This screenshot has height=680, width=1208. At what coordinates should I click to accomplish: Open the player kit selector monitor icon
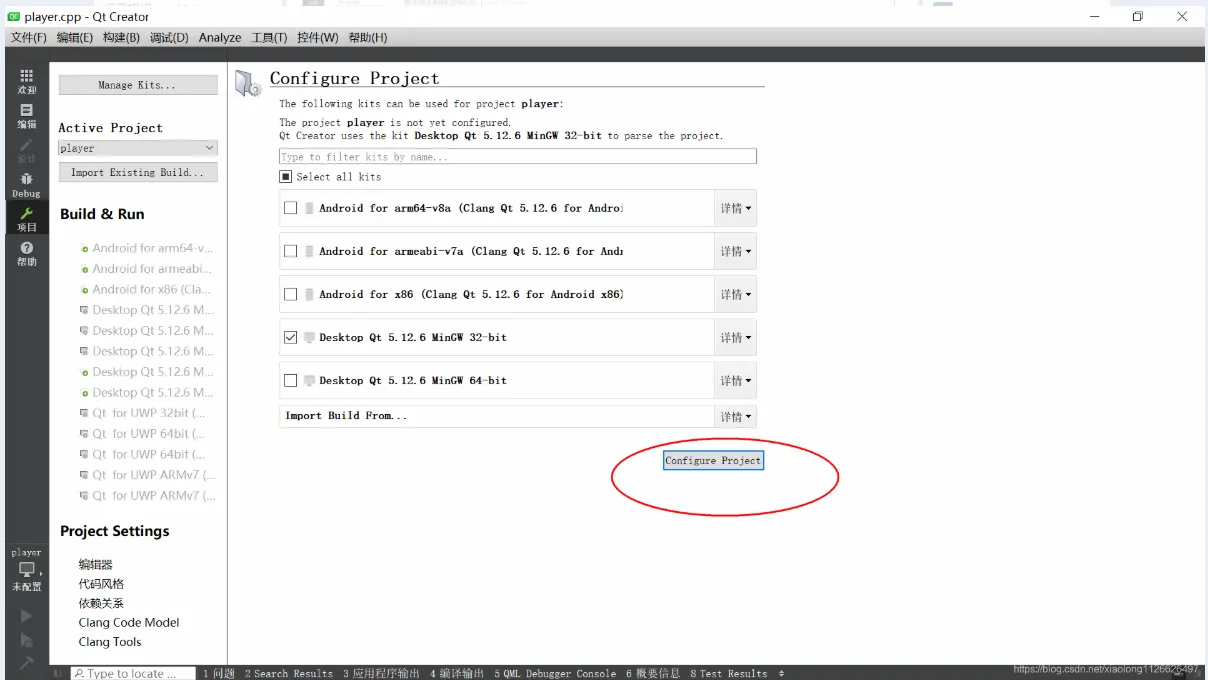click(x=26, y=569)
